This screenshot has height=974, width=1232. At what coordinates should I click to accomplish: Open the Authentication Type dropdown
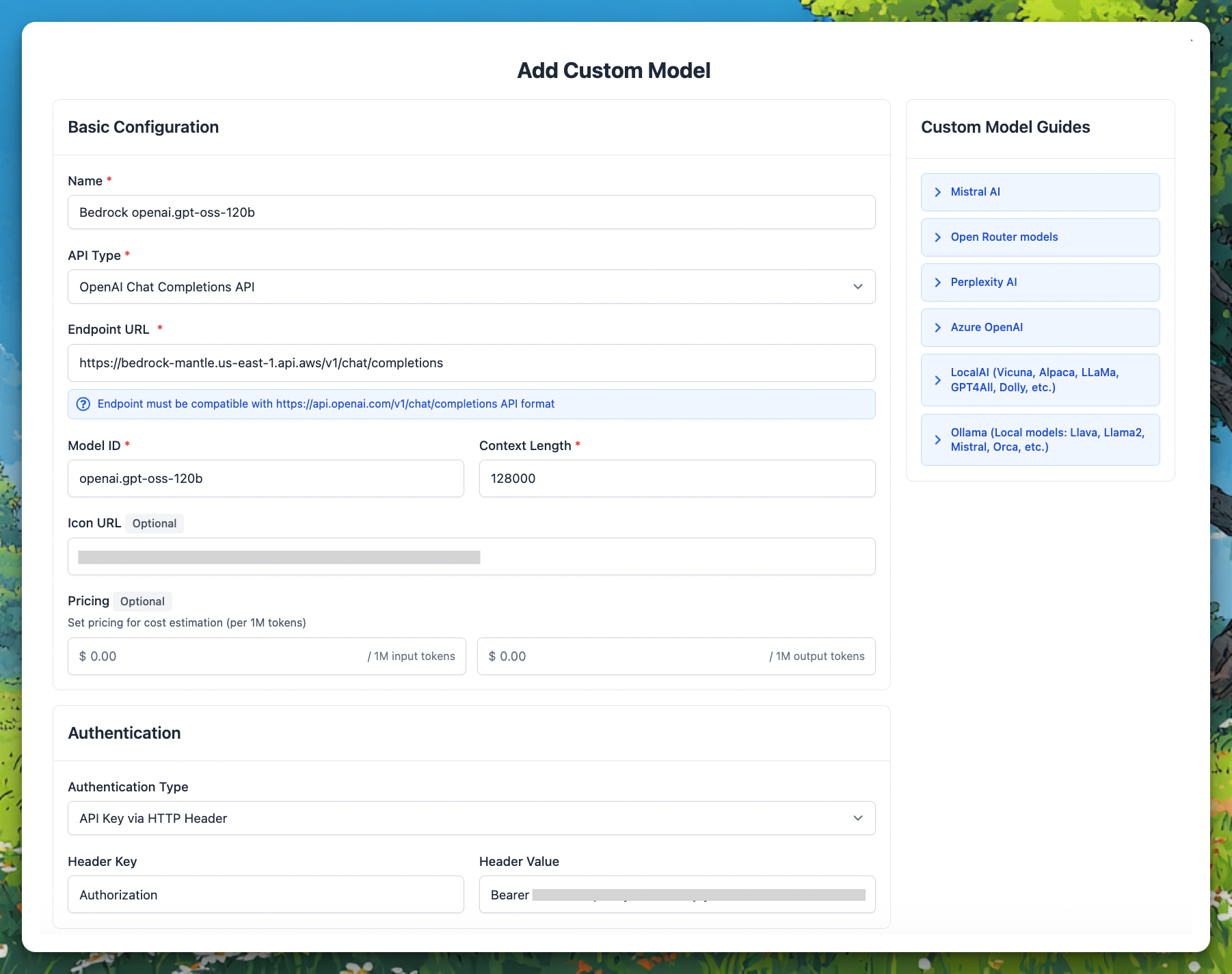coord(470,819)
